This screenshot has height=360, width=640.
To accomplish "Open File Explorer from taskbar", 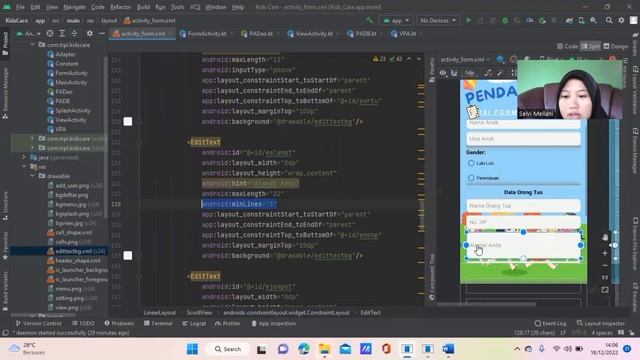I will [324, 349].
